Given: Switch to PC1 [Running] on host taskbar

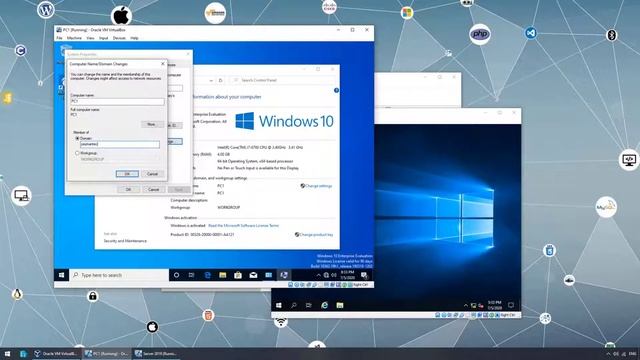Looking at the screenshot, I should point(107,353).
